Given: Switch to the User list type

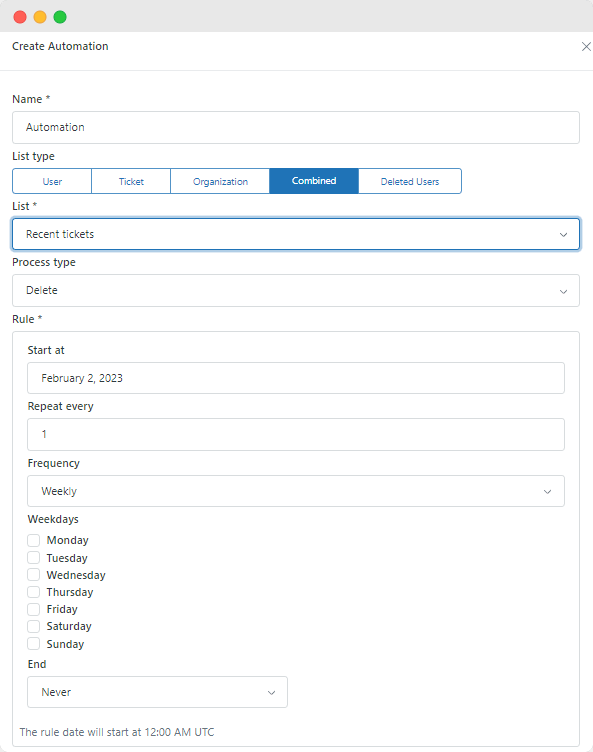Looking at the screenshot, I should point(52,181).
